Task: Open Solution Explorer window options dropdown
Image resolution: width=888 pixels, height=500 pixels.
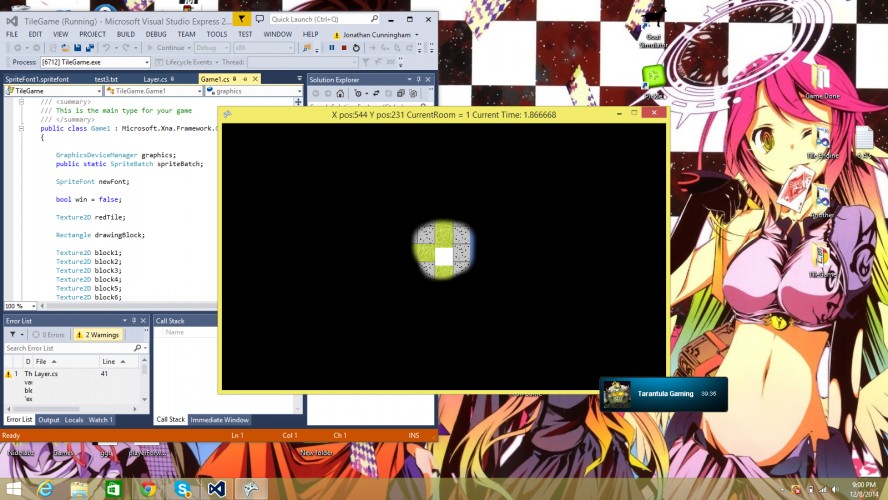Action: coord(409,80)
